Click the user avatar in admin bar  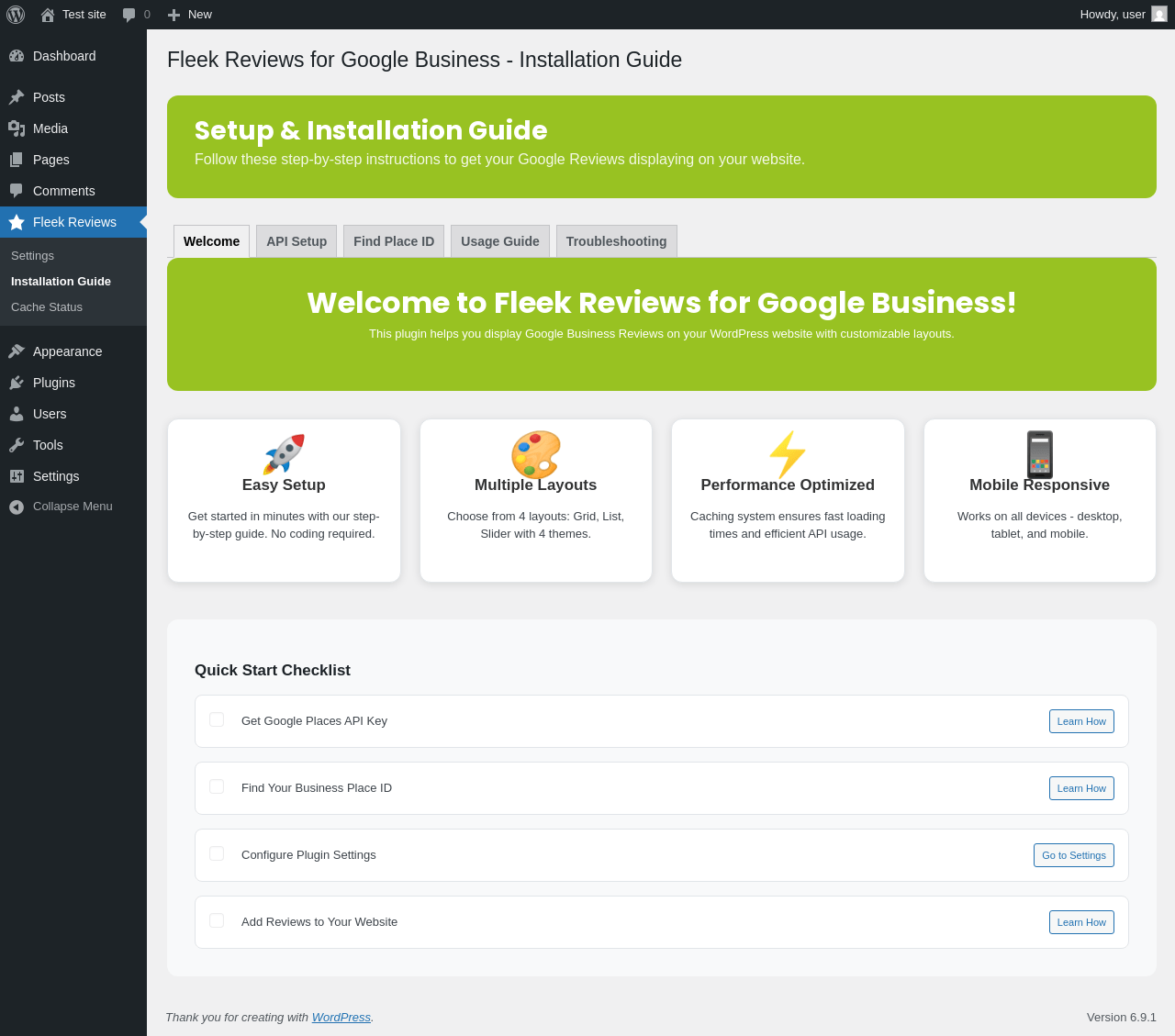[1159, 15]
